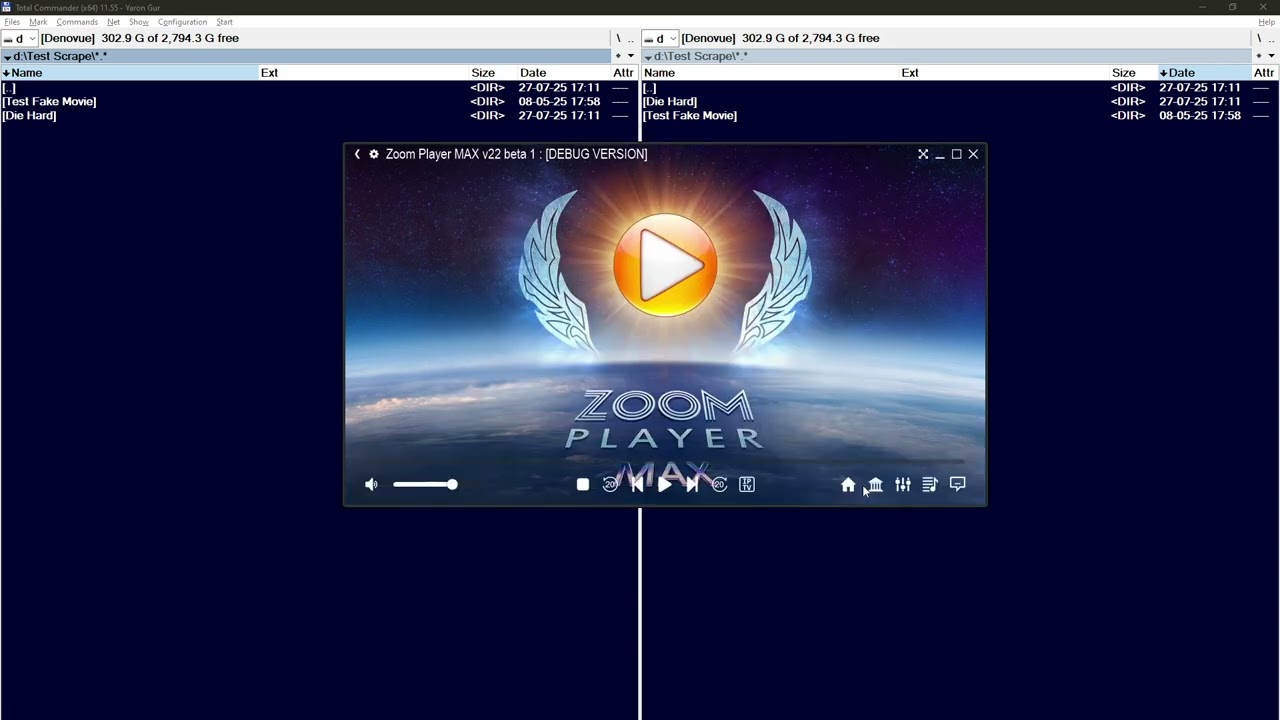Expand left panel path dropdown triangle

7,57
